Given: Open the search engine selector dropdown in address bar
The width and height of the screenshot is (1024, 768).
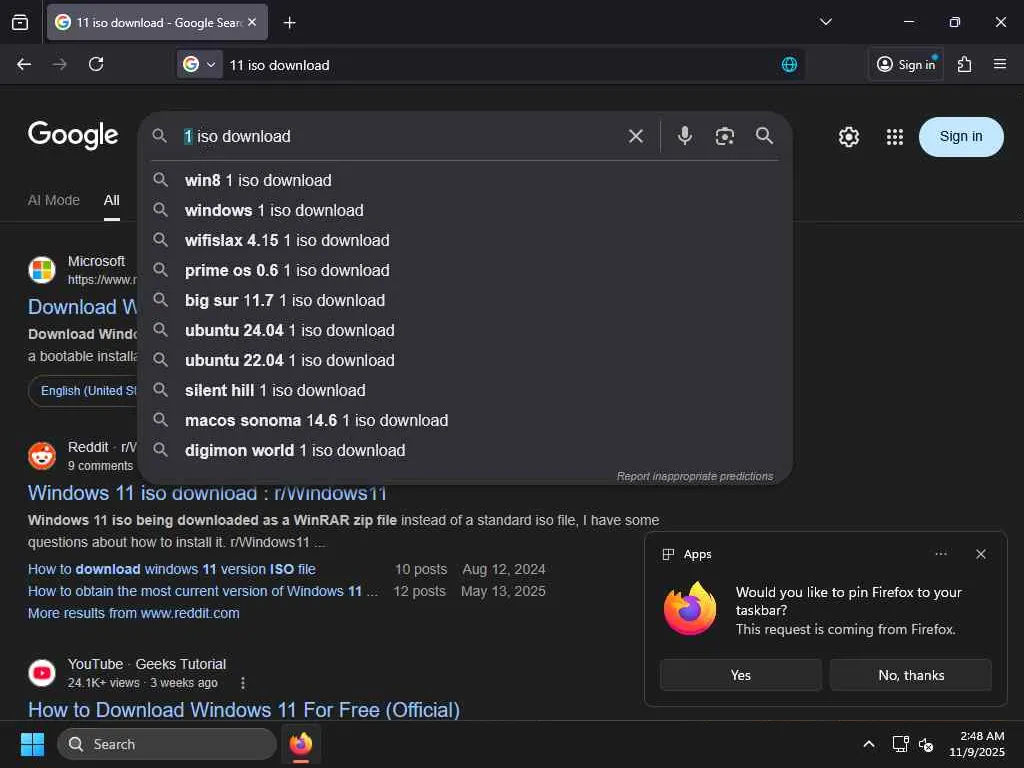Looking at the screenshot, I should 200,65.
